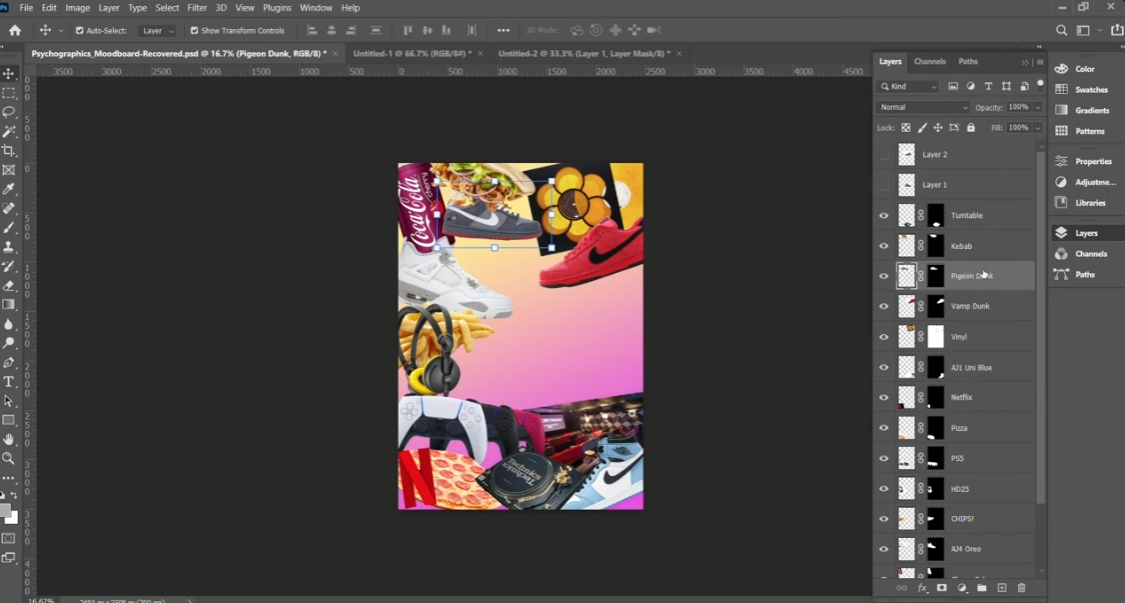Open the Opacity value dropdown arrow
The width and height of the screenshot is (1125, 603).
tap(1037, 107)
